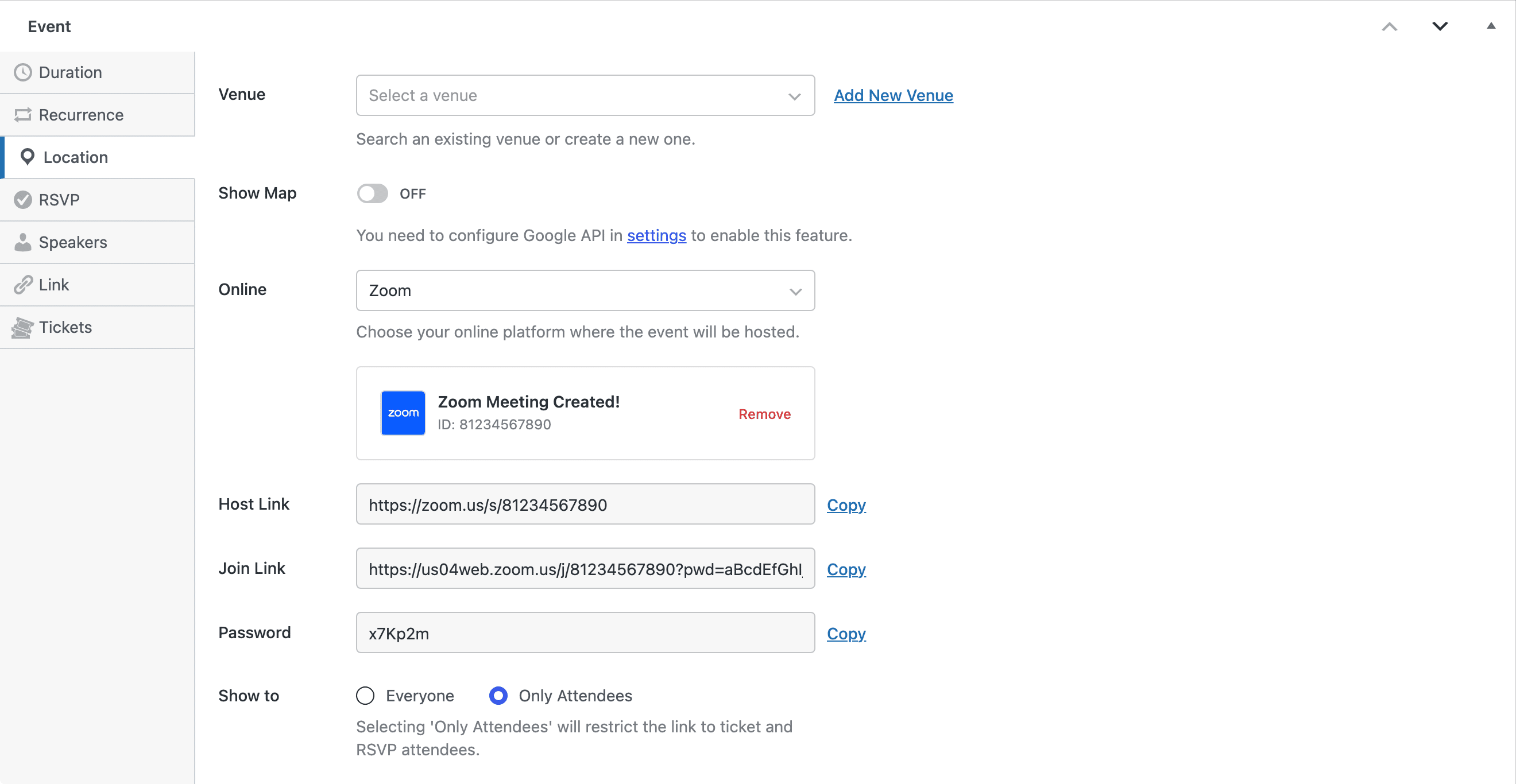Collapse the Event panel triangle
Viewport: 1516px width, 784px height.
[1491, 26]
